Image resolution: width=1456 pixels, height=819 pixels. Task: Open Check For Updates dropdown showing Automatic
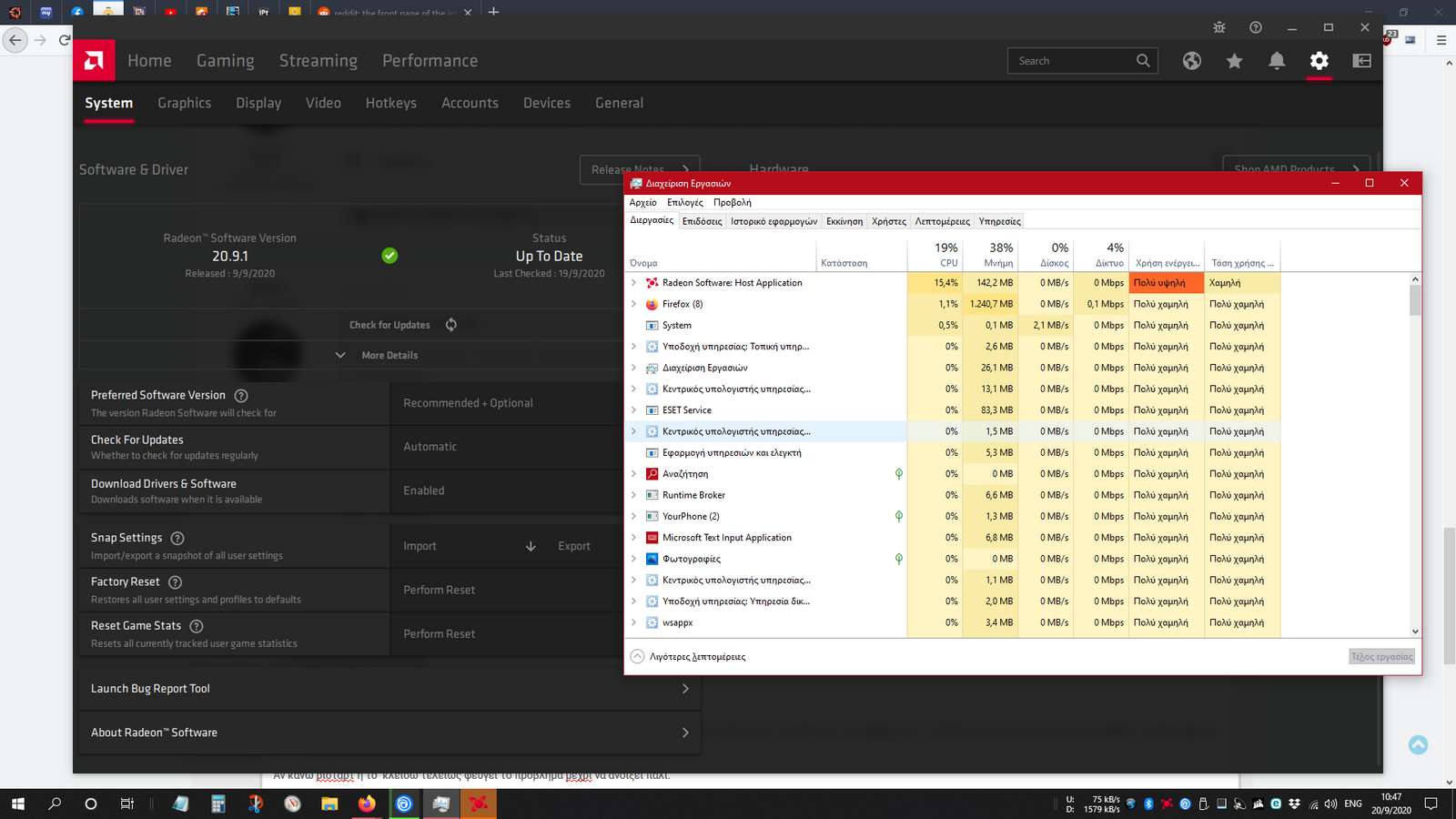click(507, 447)
